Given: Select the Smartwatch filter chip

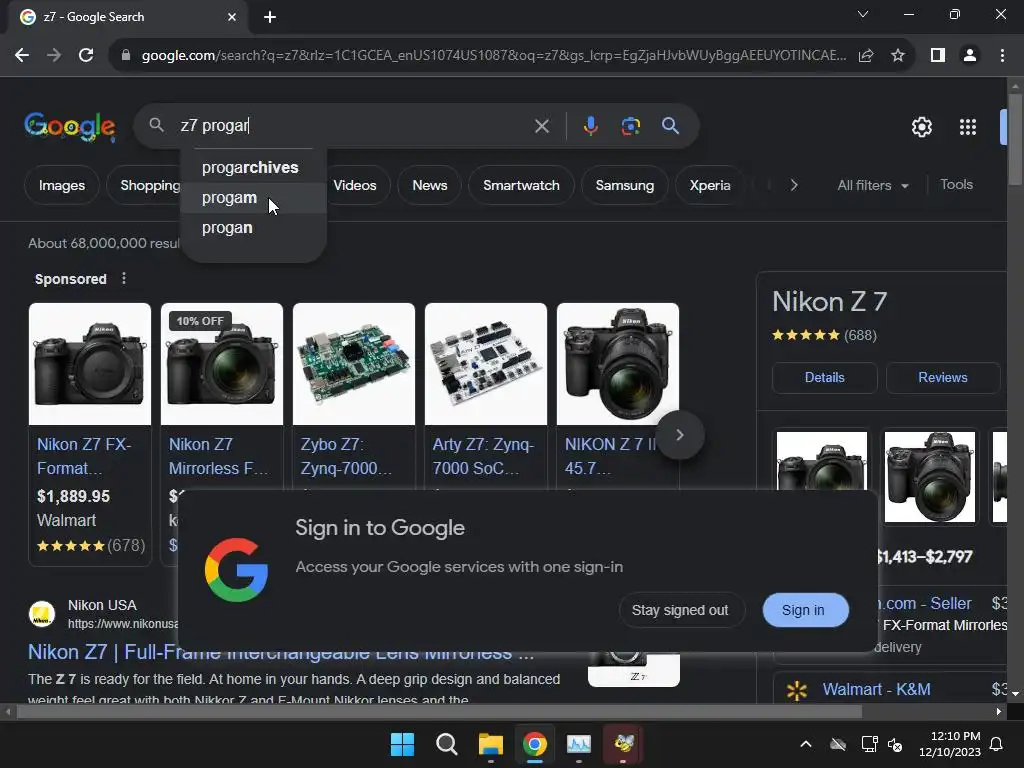Looking at the screenshot, I should [521, 185].
